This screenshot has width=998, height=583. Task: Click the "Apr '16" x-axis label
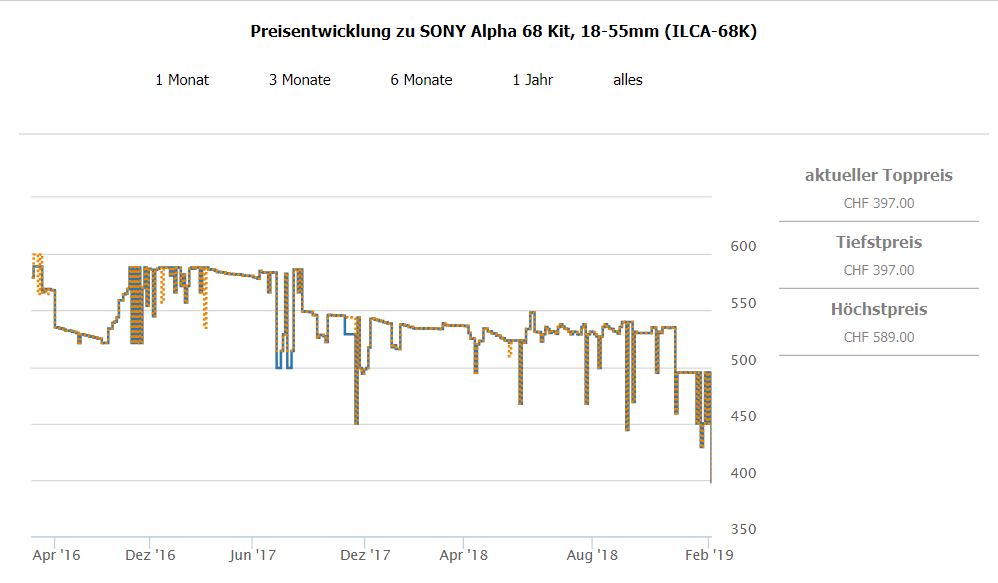pos(56,554)
